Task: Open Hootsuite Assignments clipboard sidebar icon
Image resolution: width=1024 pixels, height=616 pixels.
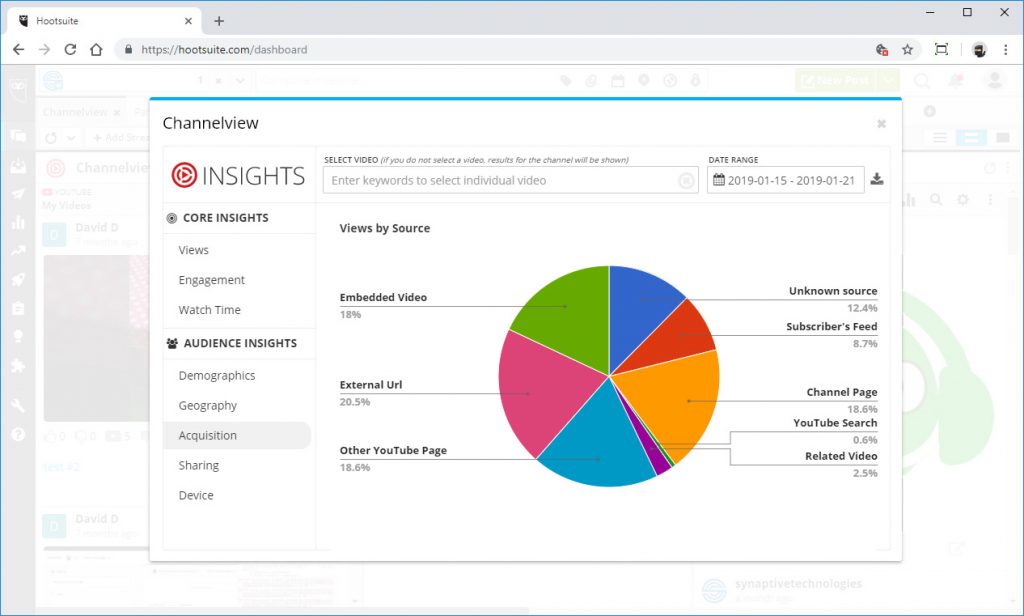Action: (x=18, y=308)
